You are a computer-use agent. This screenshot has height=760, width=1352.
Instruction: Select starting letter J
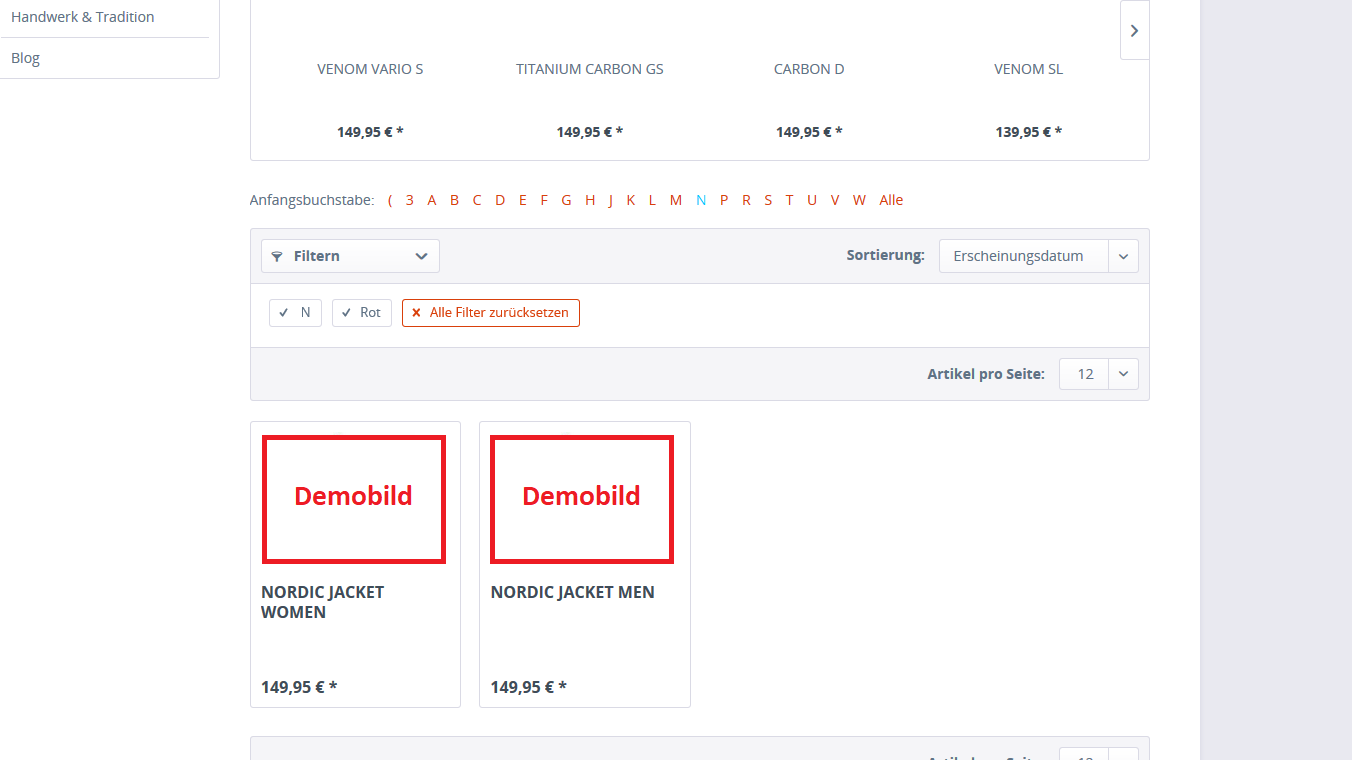pos(610,200)
